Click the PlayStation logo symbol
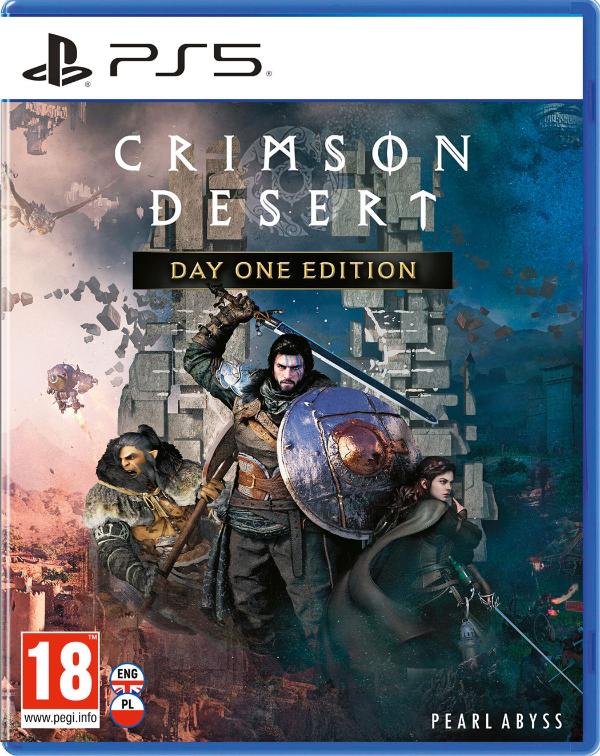The width and height of the screenshot is (600, 756). [57, 60]
